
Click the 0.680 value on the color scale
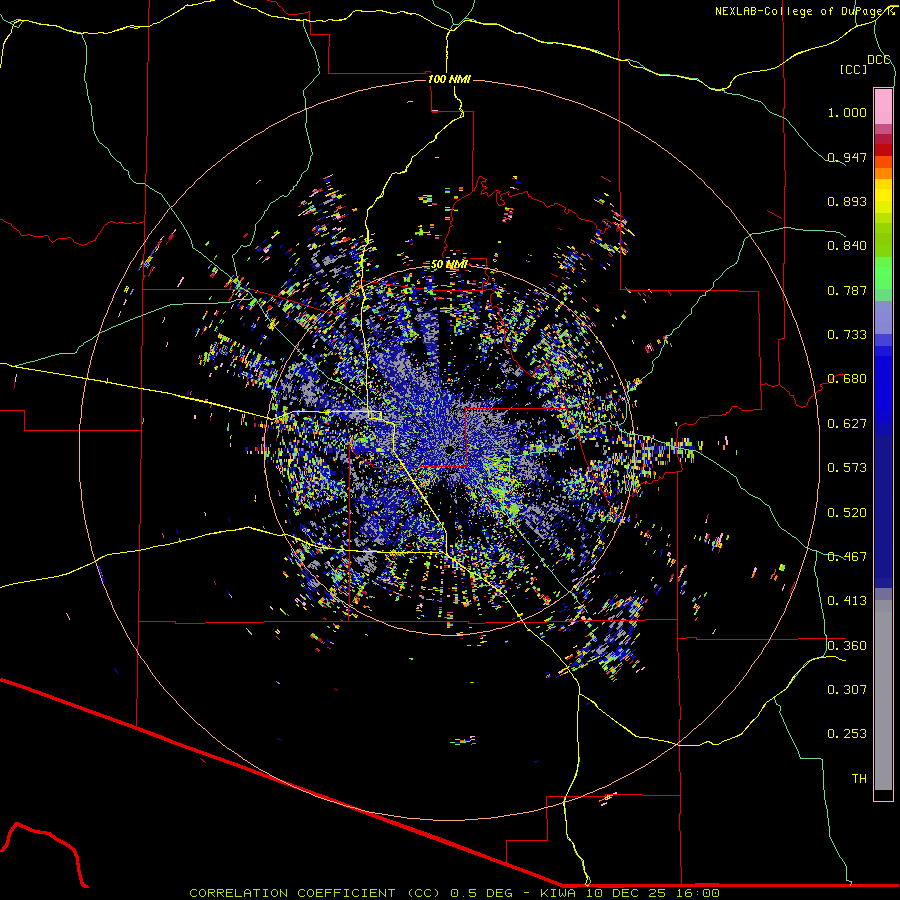click(847, 379)
